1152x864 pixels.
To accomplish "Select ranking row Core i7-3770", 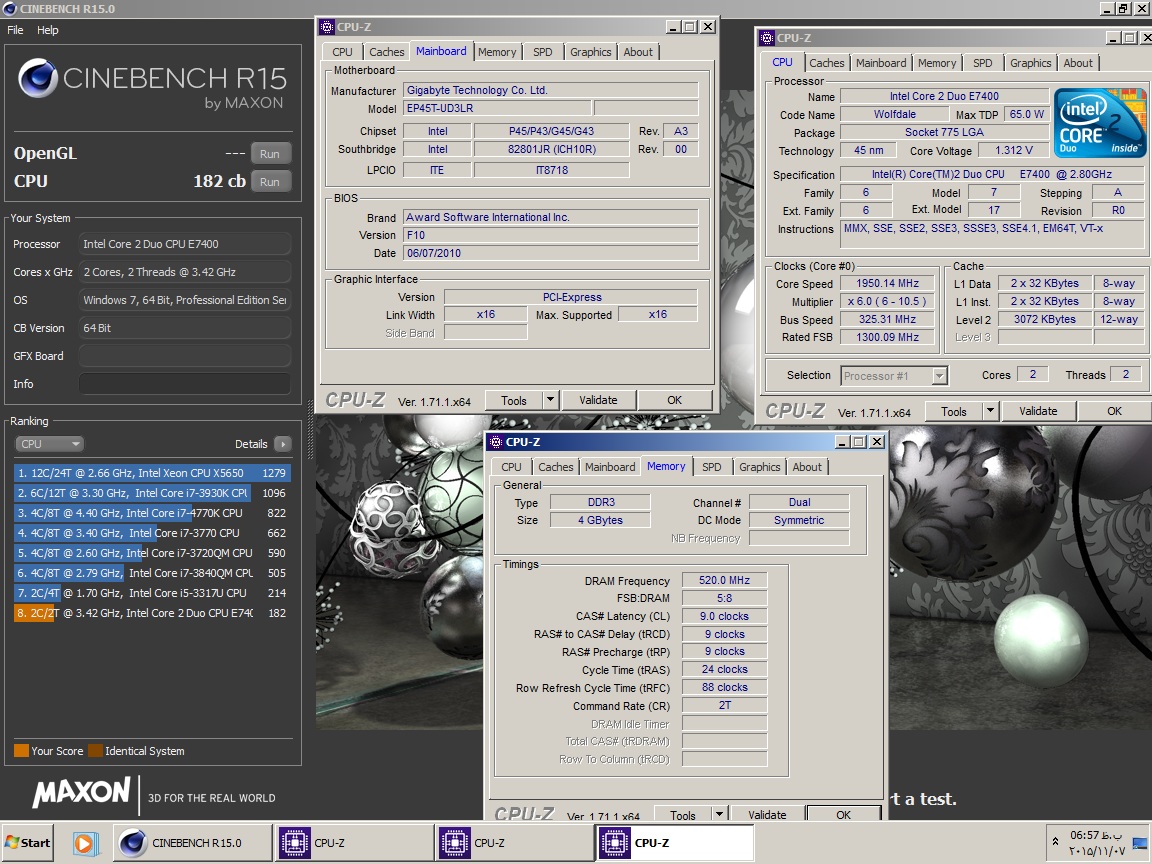I will (152, 533).
